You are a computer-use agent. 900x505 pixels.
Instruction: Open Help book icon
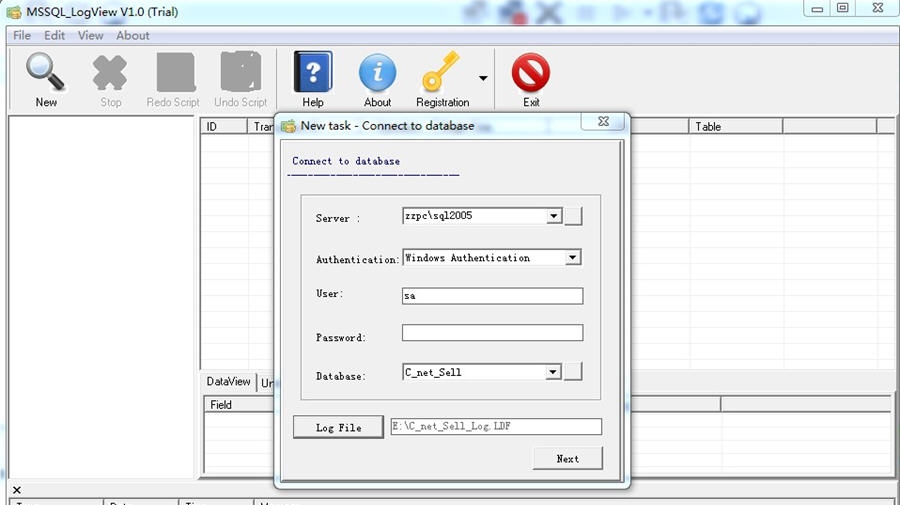coord(313,79)
